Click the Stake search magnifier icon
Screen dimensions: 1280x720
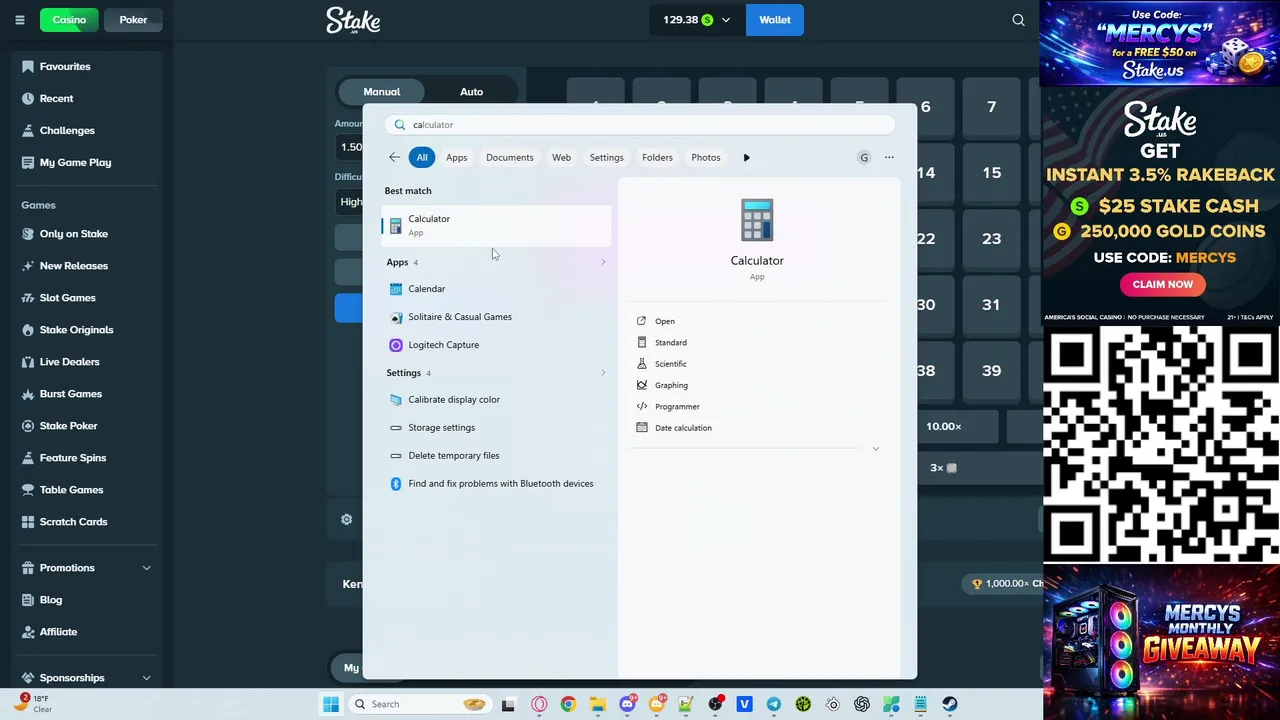pos(1018,20)
